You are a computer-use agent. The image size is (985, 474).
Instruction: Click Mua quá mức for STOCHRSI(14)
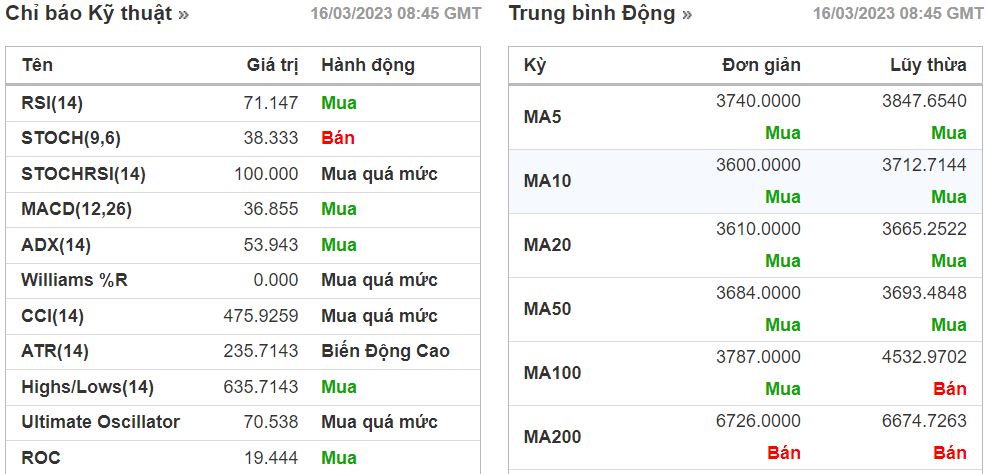pos(379,174)
